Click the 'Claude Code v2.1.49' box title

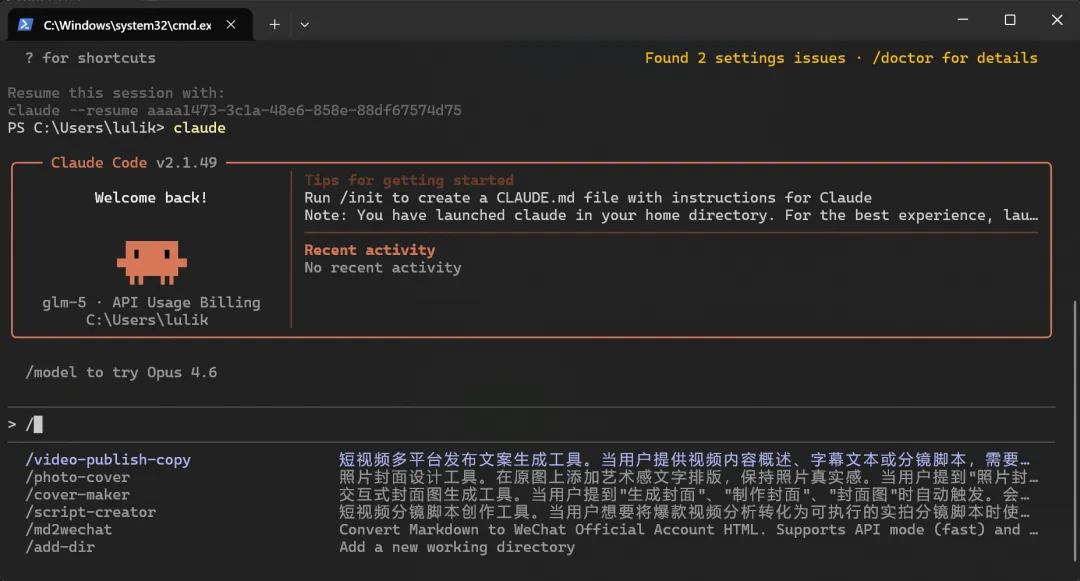tap(134, 162)
